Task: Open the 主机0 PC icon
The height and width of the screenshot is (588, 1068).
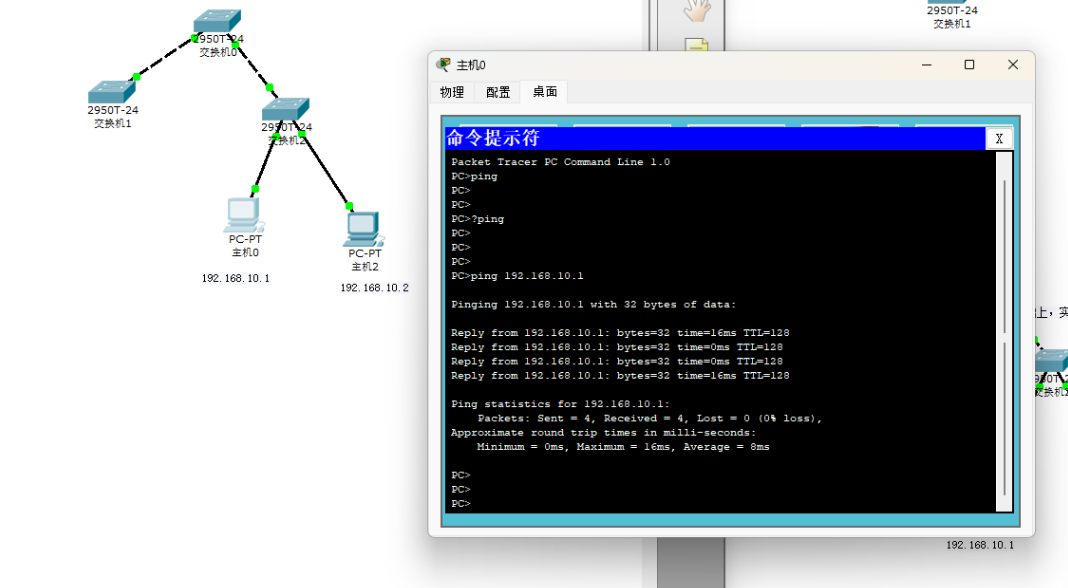Action: [244, 215]
